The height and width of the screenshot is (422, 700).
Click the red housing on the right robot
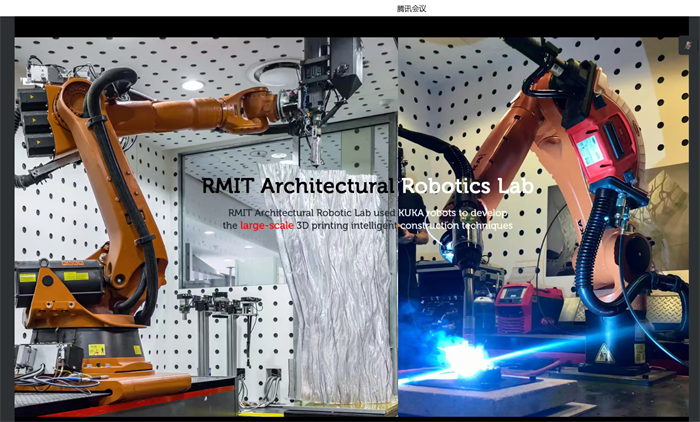pyautogui.click(x=610, y=150)
